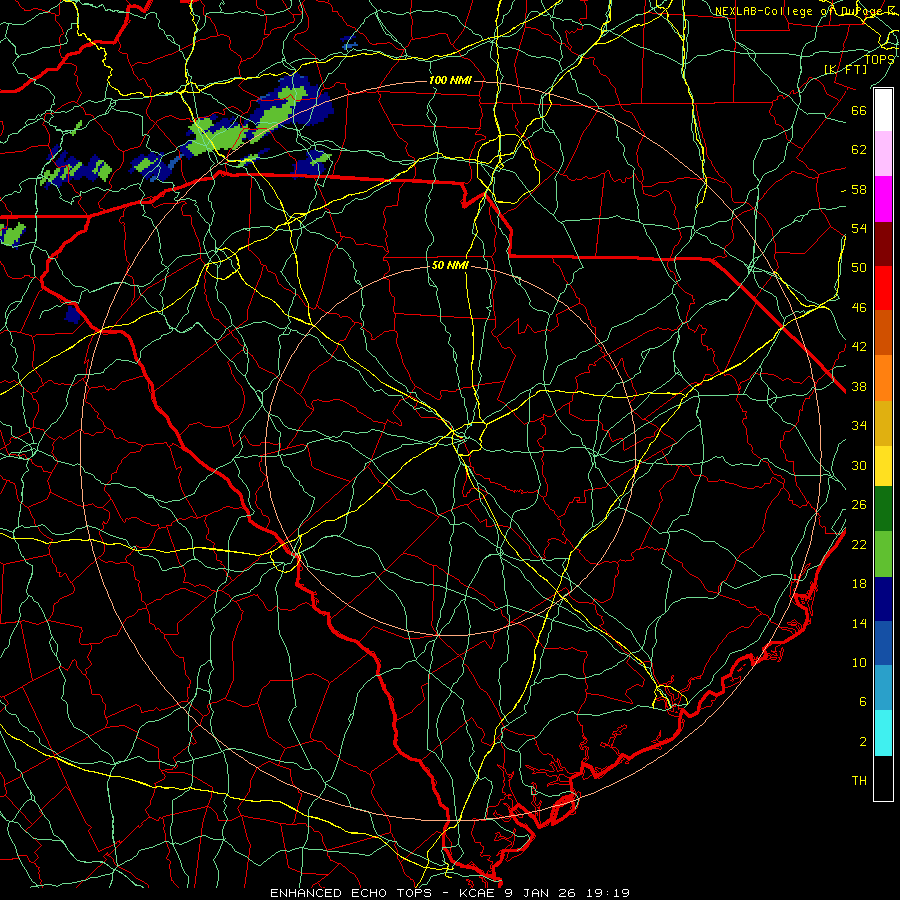Click the 62 legend value
Image resolution: width=900 pixels, height=900 pixels.
859,150
